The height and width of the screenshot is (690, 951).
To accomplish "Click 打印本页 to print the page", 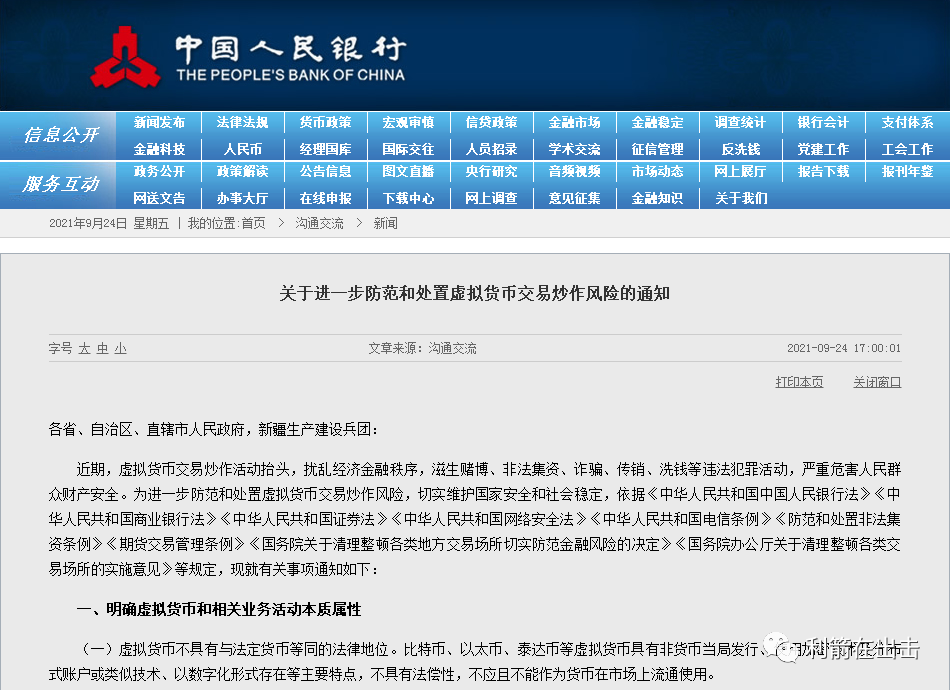I will [x=799, y=382].
